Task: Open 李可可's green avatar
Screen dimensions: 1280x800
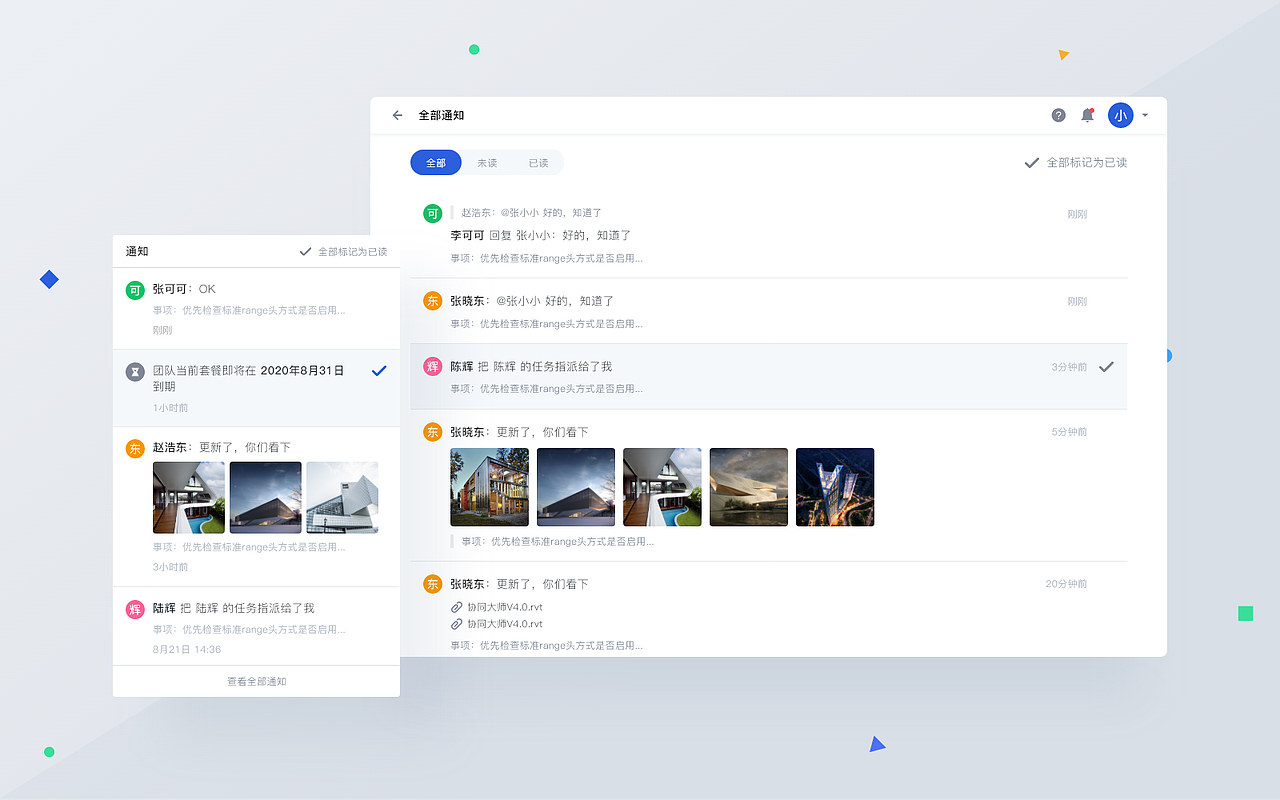Action: tap(432, 212)
